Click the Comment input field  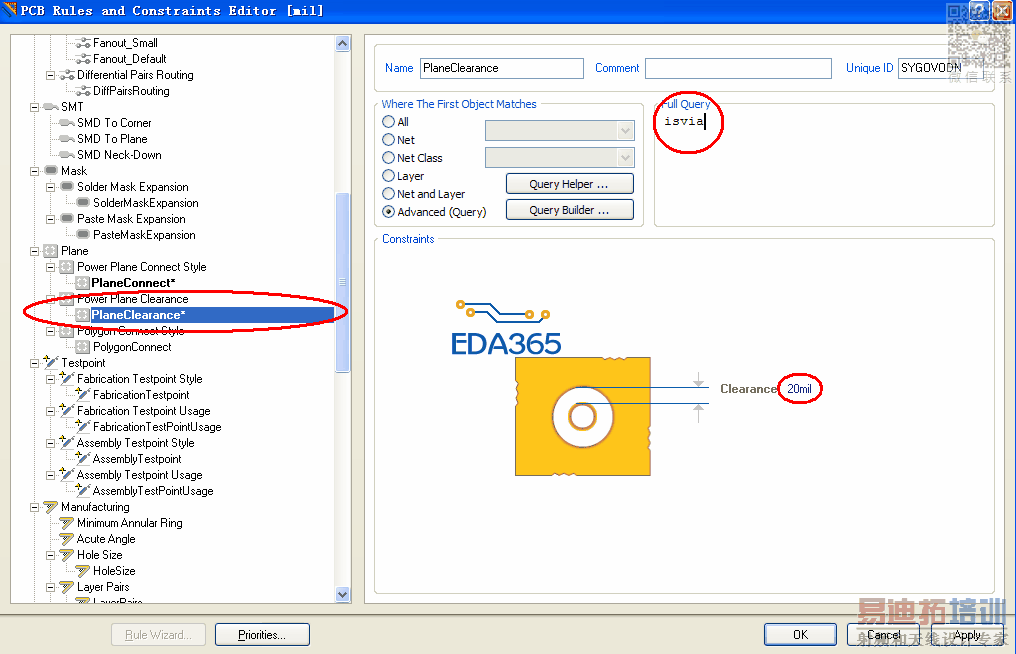click(x=738, y=68)
